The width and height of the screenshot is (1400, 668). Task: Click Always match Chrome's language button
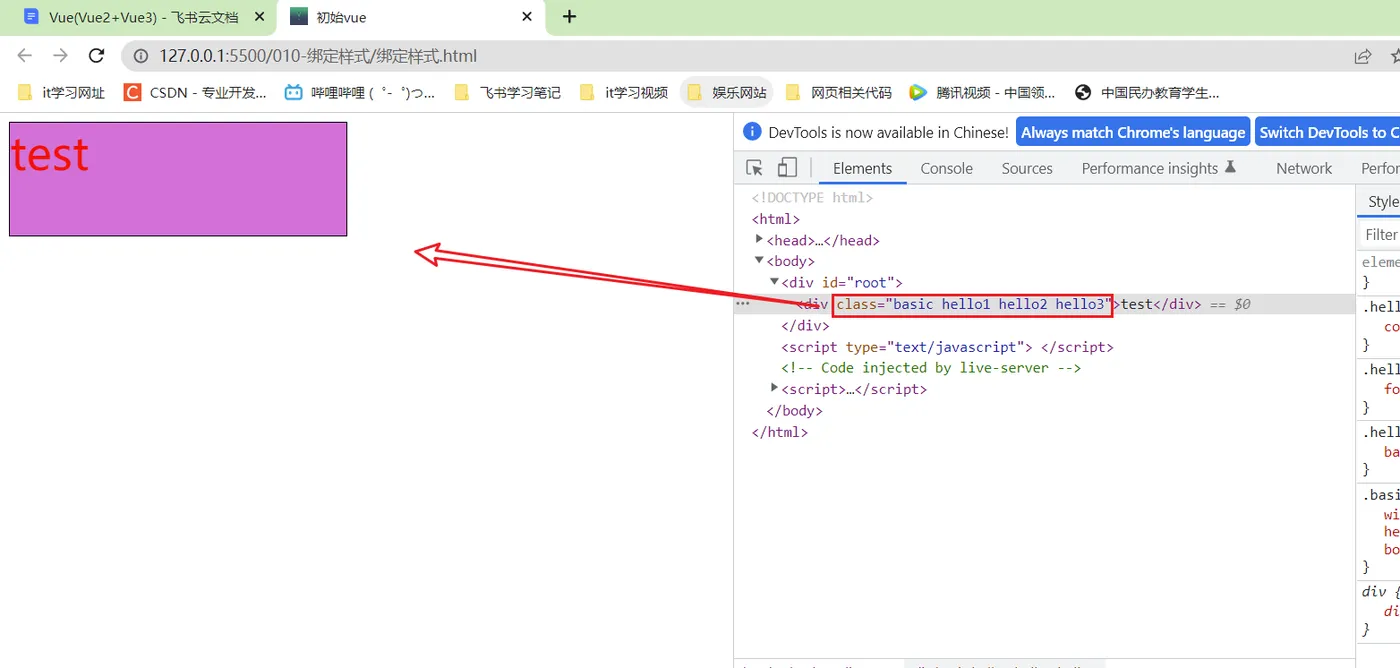point(1133,132)
